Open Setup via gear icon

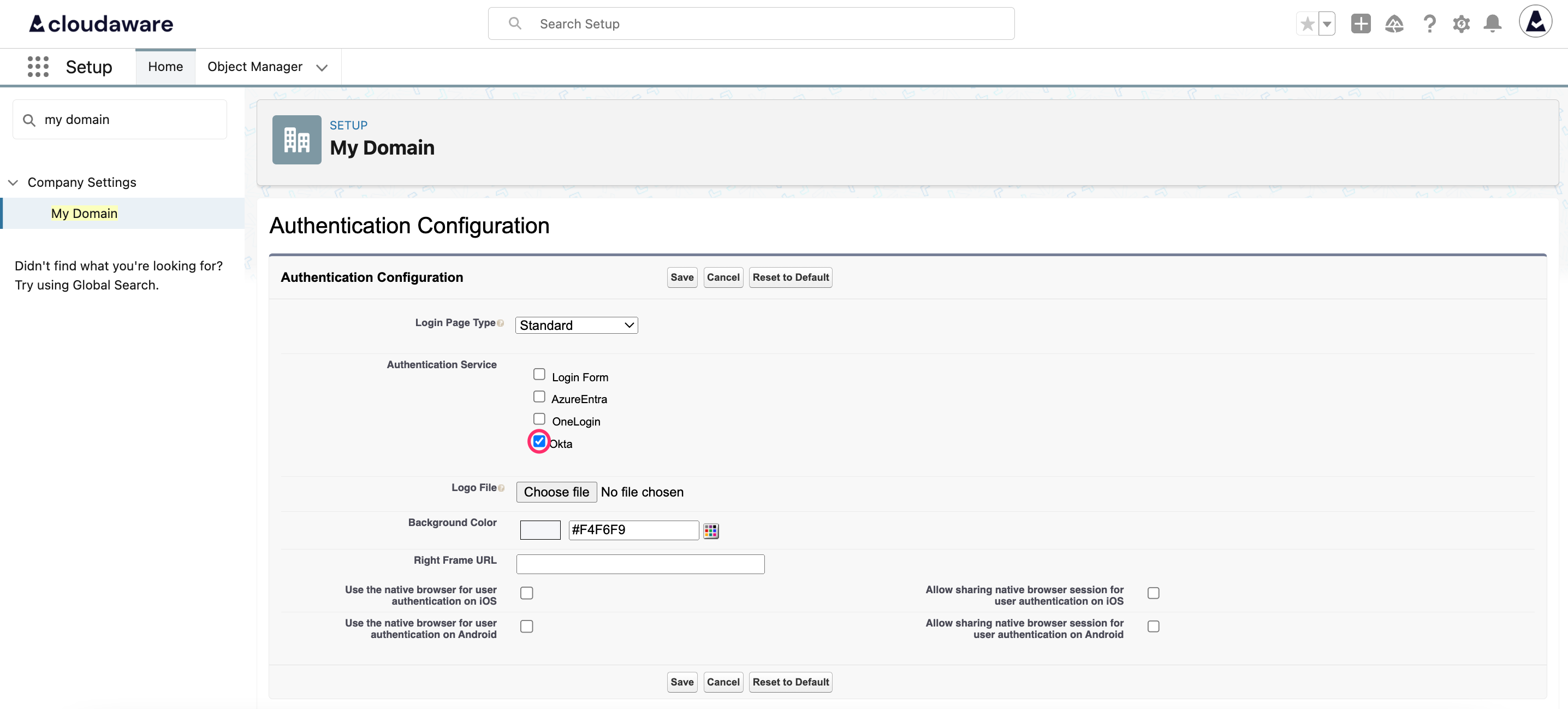pos(1462,23)
